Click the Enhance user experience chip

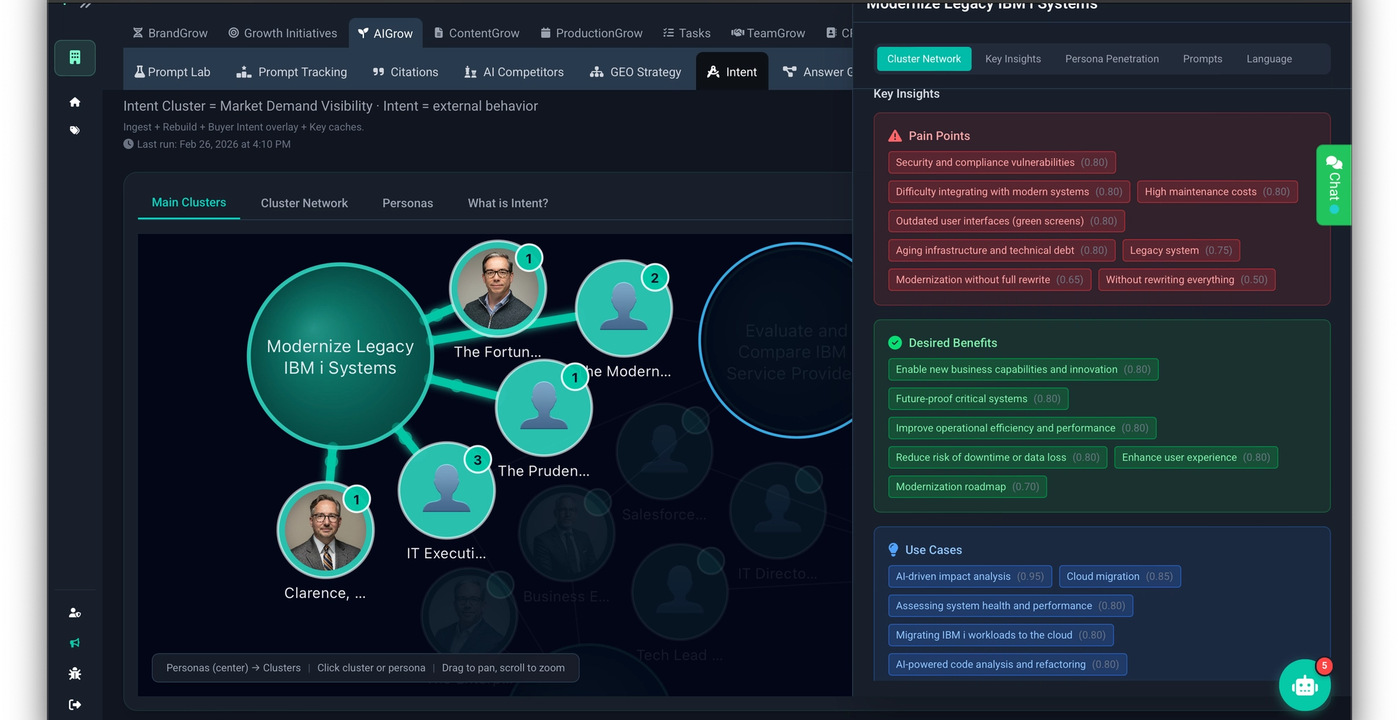click(x=1196, y=457)
